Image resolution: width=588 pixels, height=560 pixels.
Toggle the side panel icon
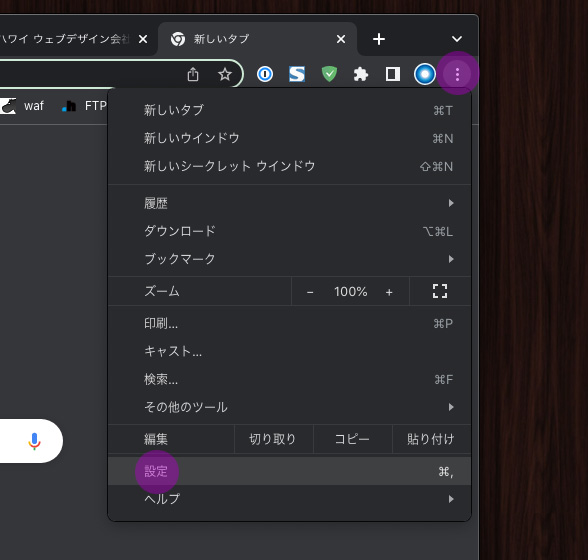click(393, 74)
